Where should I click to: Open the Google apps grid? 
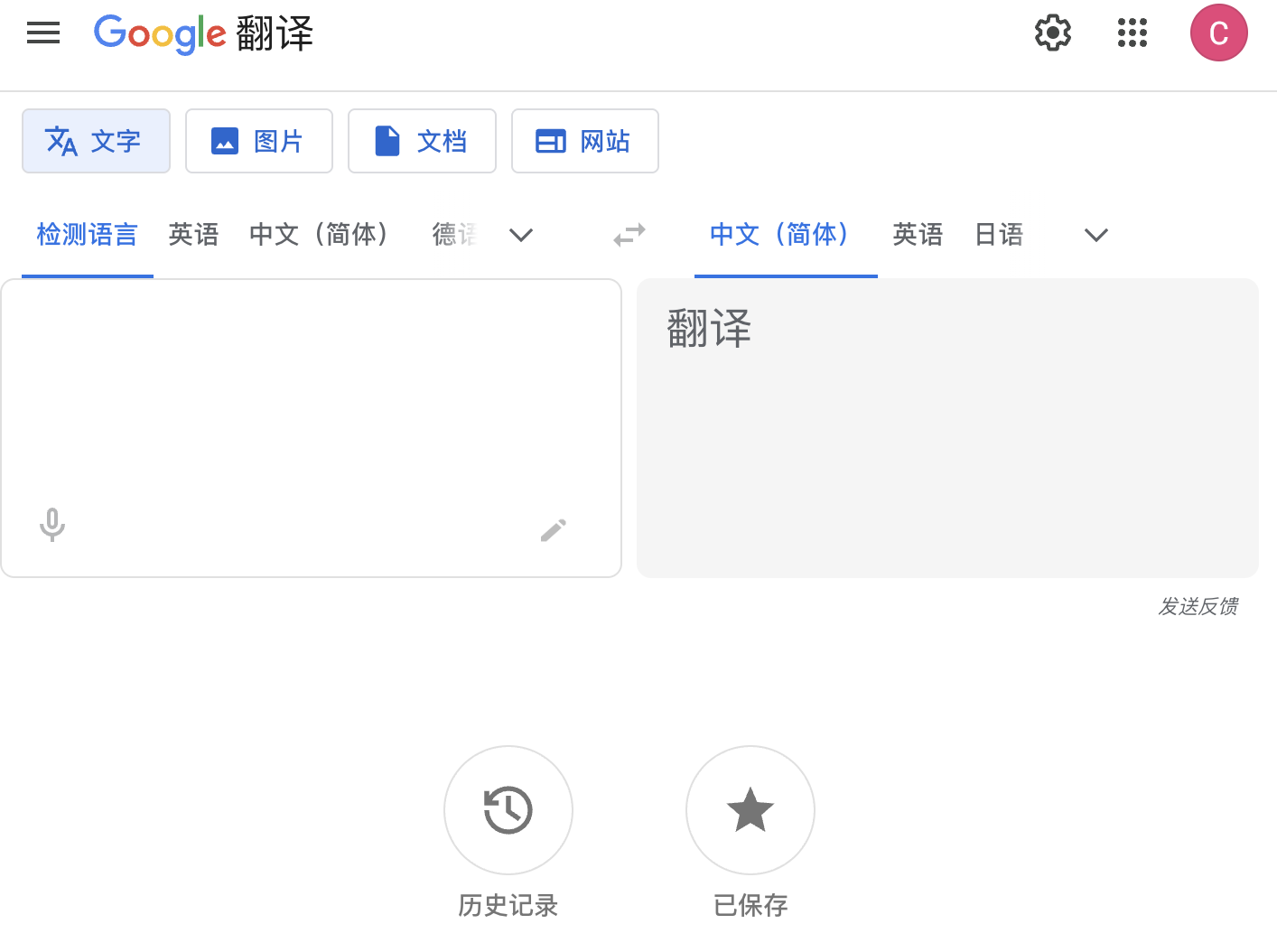(x=1132, y=33)
